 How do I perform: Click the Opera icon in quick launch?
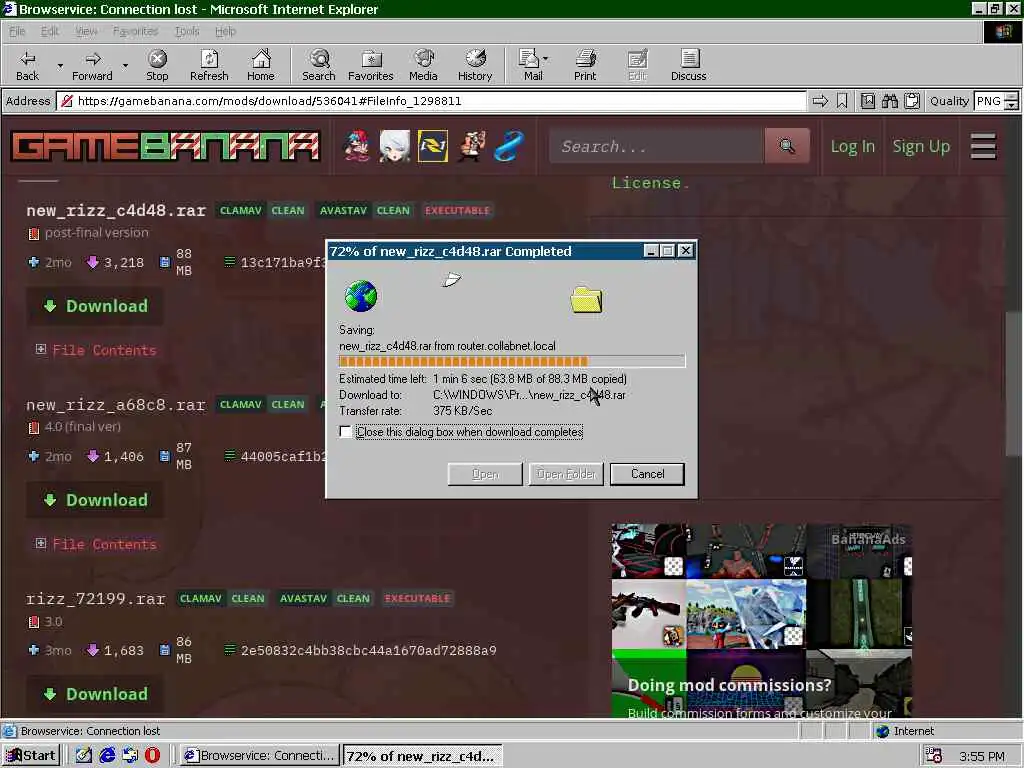(x=152, y=756)
